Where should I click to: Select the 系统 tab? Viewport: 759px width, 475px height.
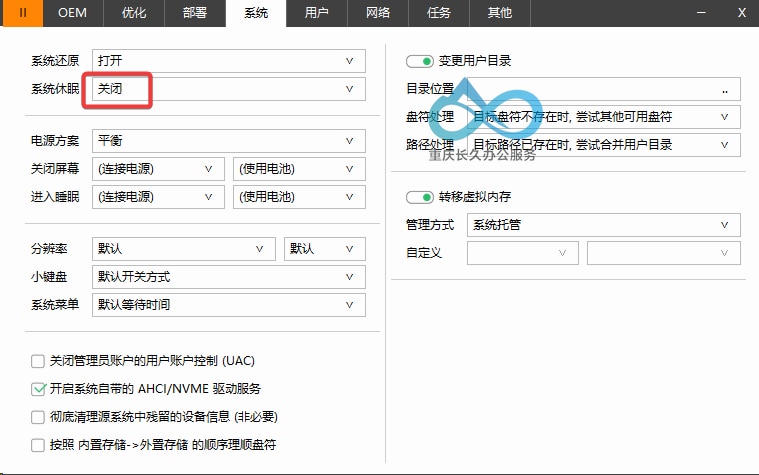[x=256, y=13]
